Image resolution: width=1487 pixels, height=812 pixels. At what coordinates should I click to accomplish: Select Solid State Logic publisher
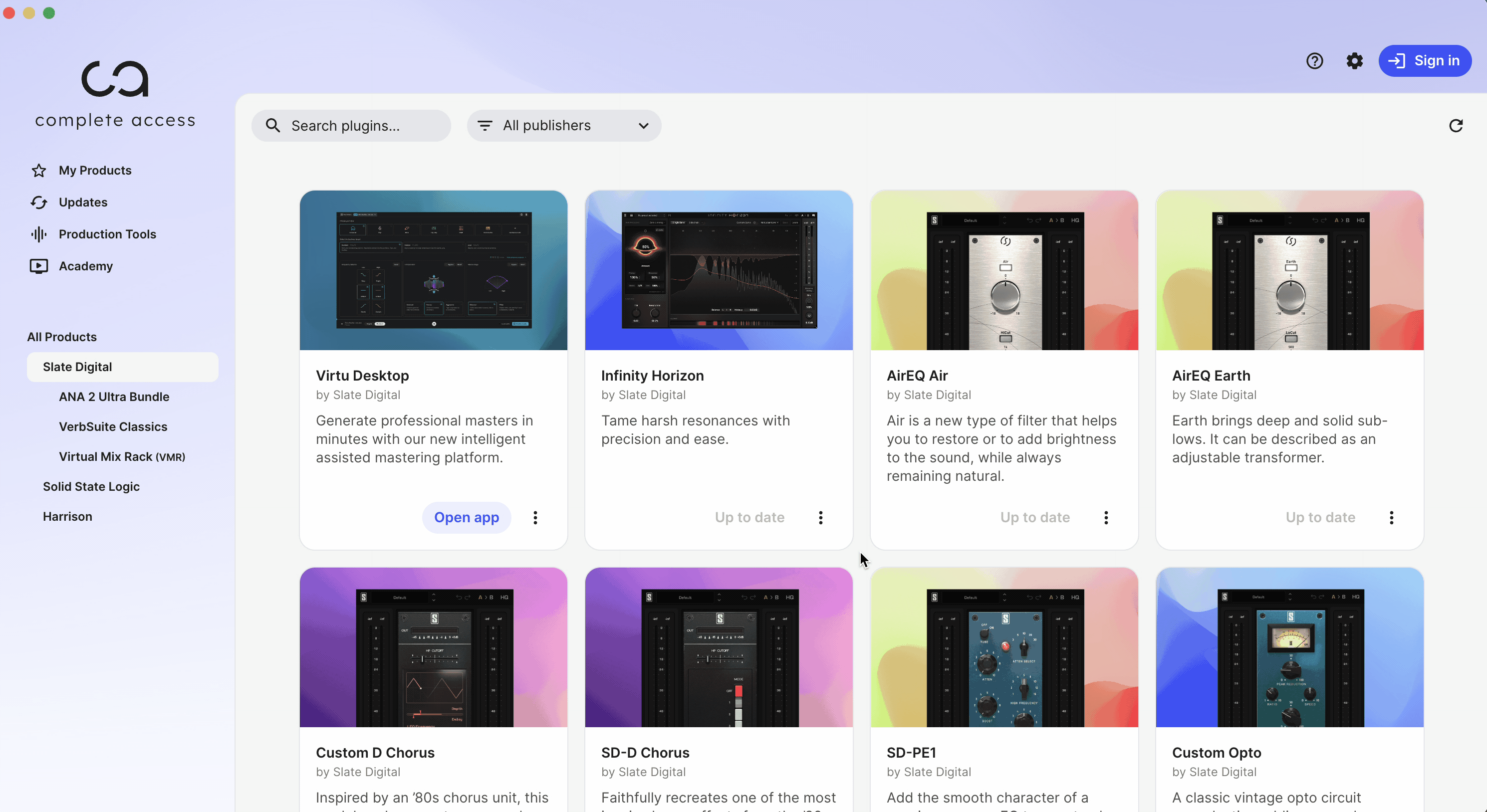(x=91, y=486)
